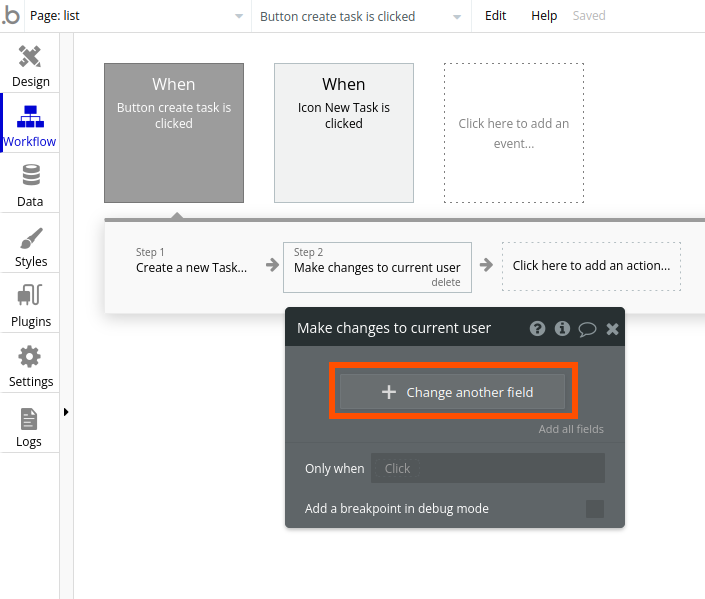Toggle breakpoint in debug mode checkbox
This screenshot has width=705, height=599.
(x=595, y=509)
